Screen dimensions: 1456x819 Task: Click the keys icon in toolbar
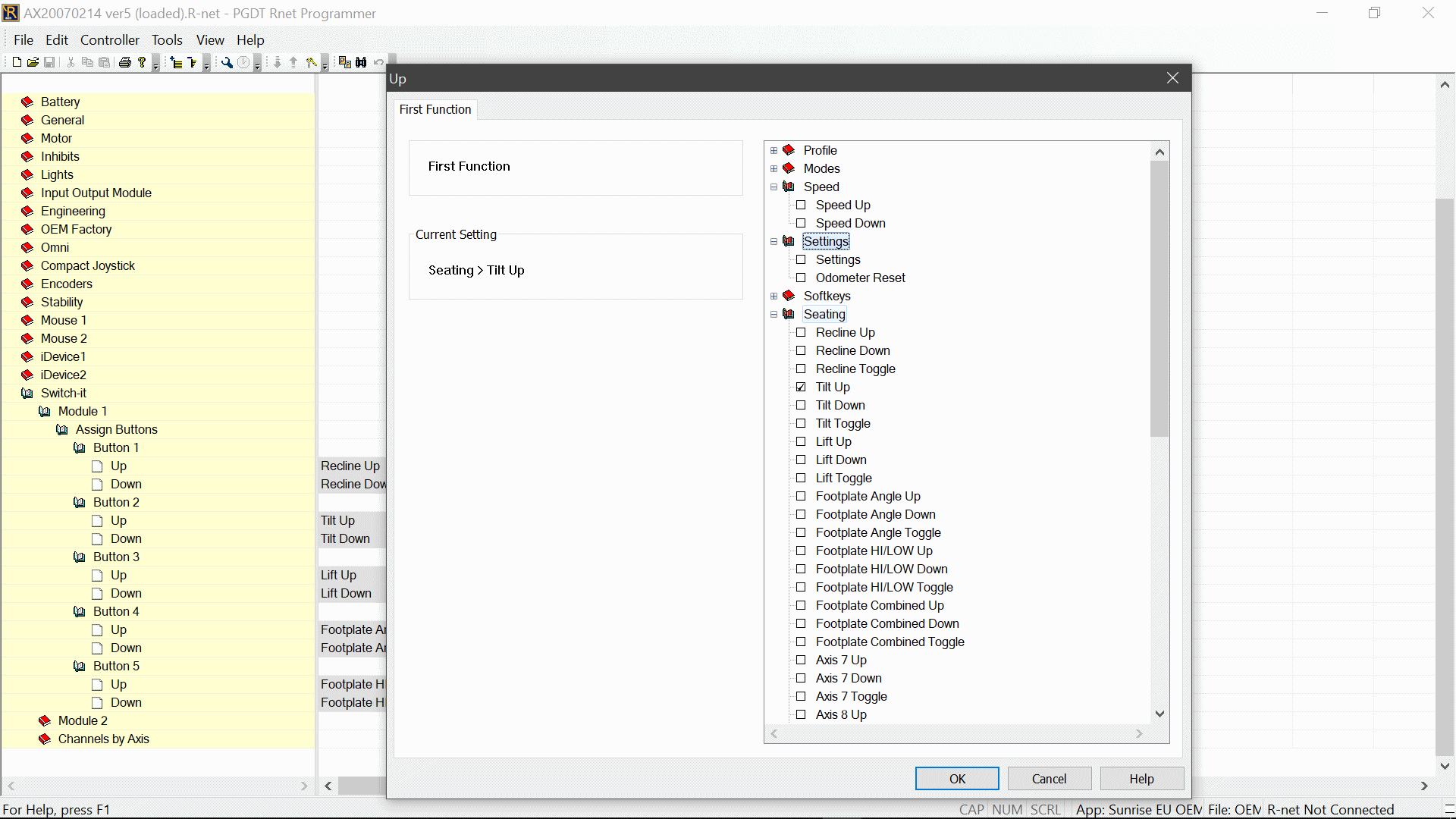coord(311,62)
